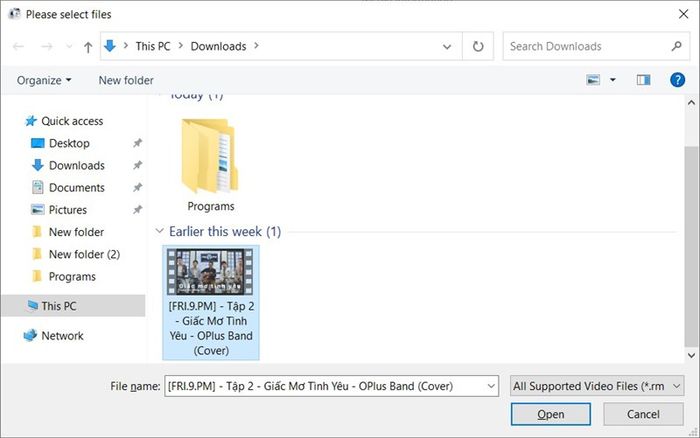The image size is (700, 438).
Task: Change the view layout icon
Action: pyautogui.click(x=593, y=80)
